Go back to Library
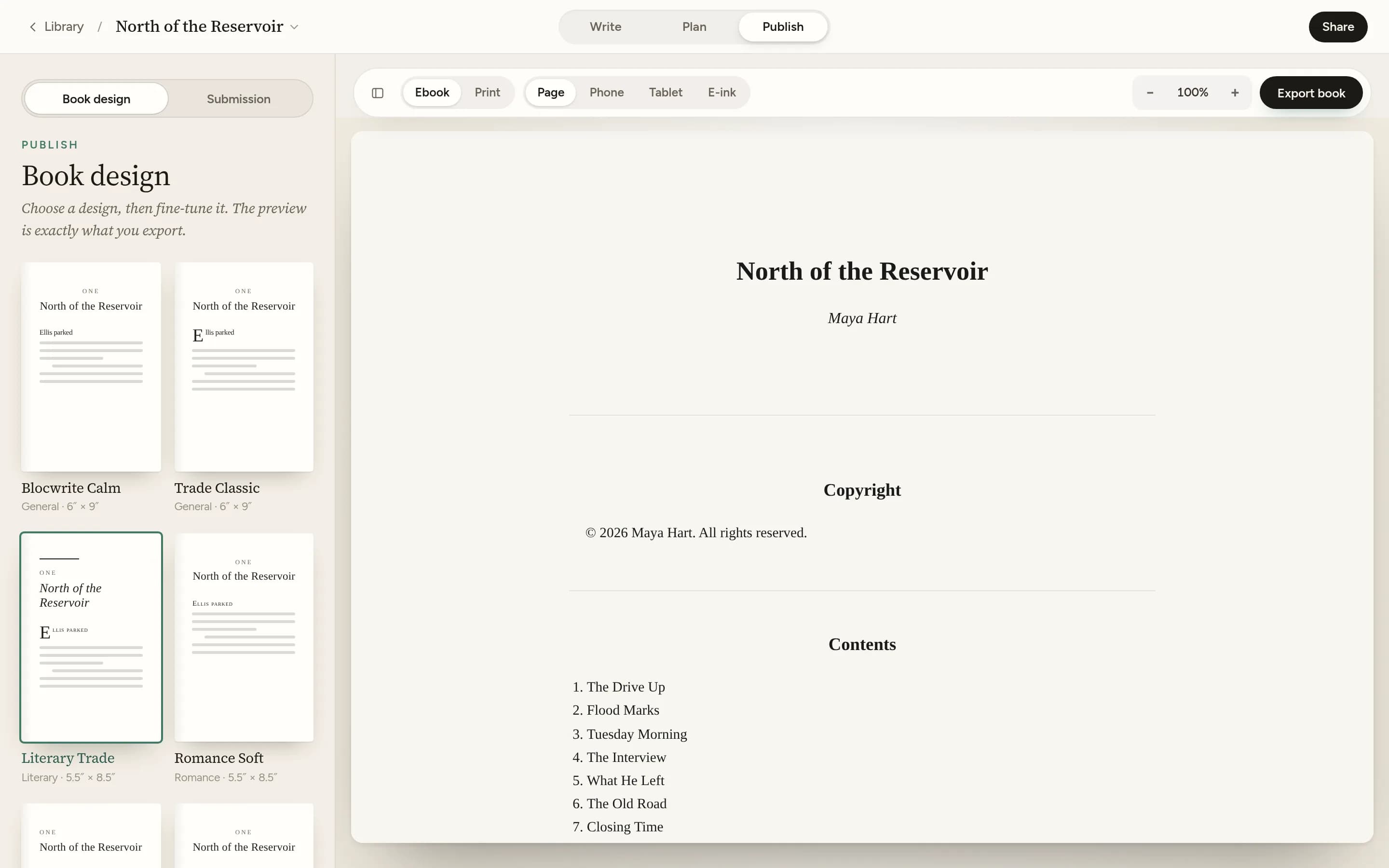Viewport: 1389px width, 868px height. [64, 27]
